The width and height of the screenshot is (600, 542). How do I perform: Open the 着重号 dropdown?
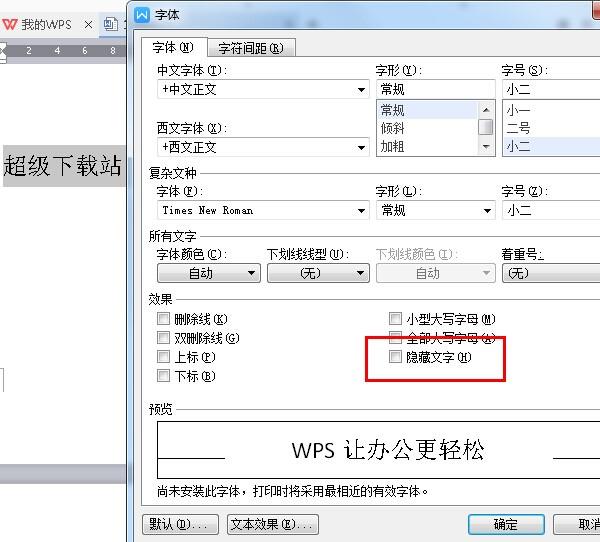click(x=551, y=273)
